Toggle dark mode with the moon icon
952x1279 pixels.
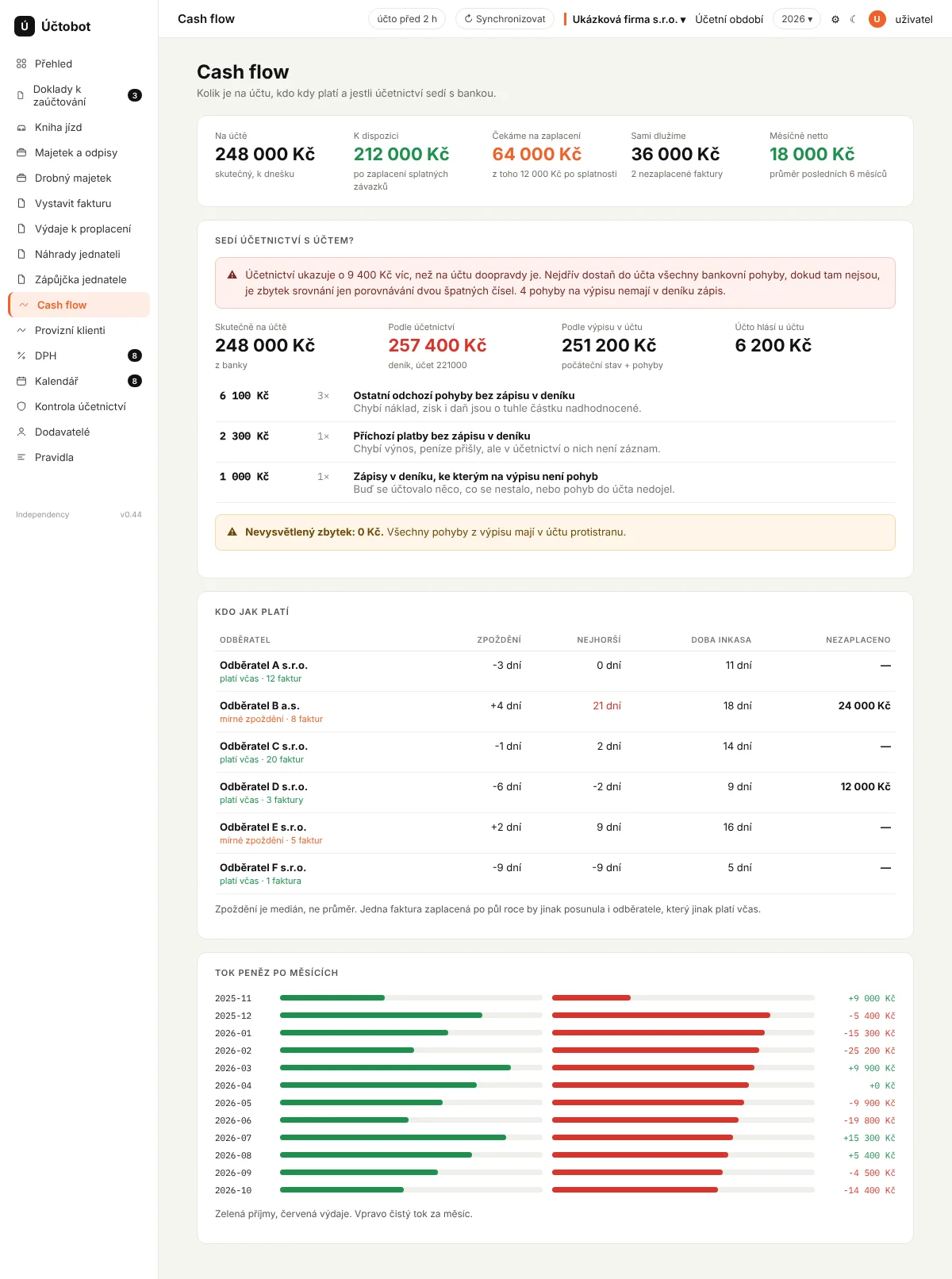point(854,19)
